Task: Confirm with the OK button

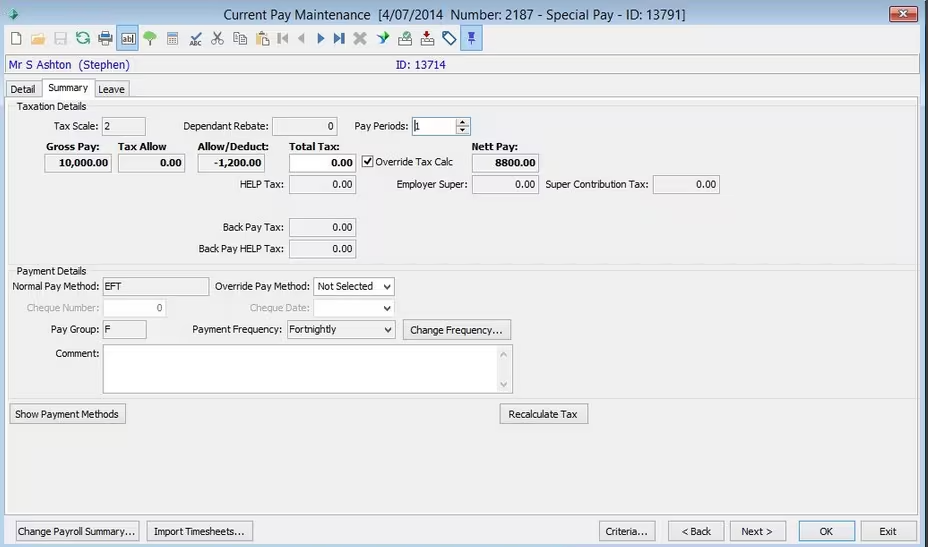Action: point(826,531)
